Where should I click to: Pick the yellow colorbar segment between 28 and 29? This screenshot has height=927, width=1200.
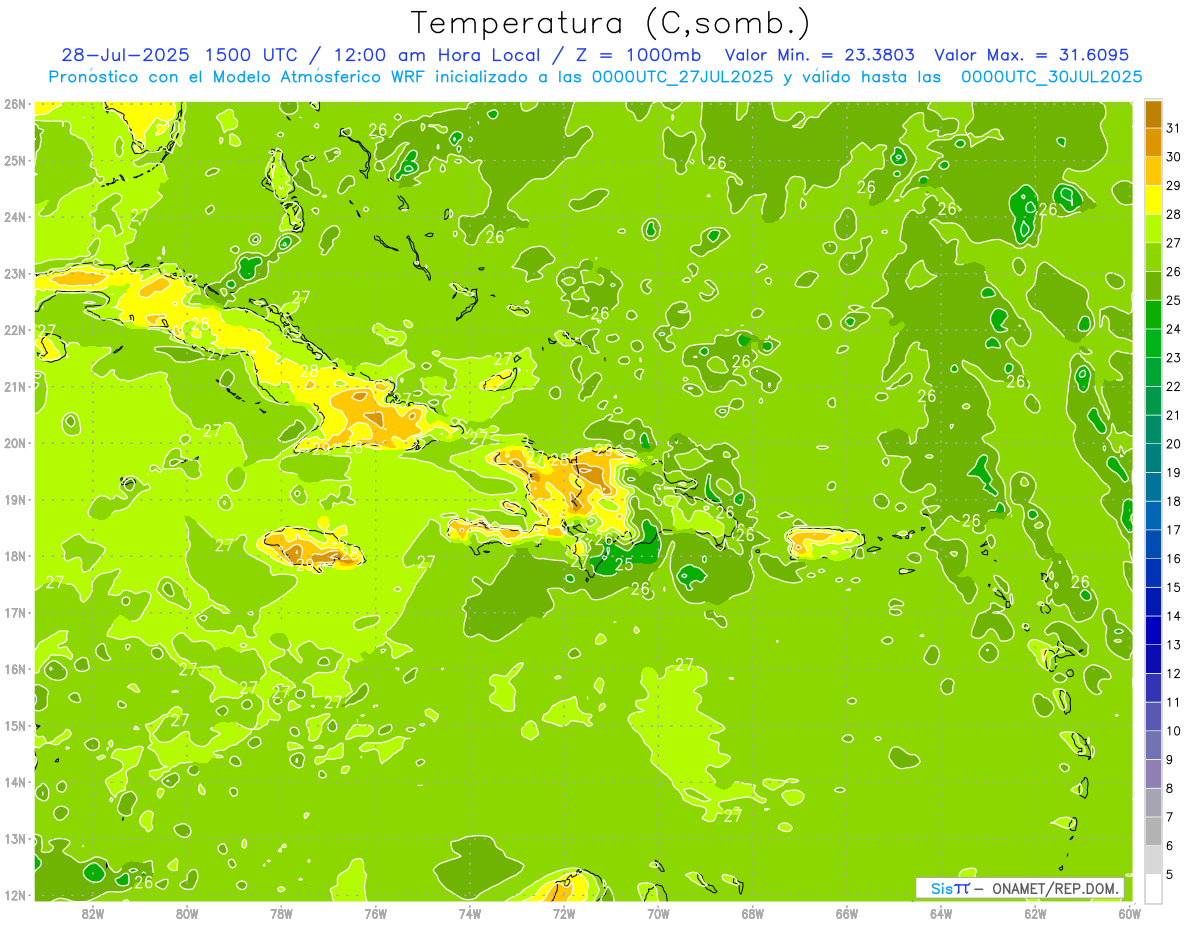point(1153,200)
